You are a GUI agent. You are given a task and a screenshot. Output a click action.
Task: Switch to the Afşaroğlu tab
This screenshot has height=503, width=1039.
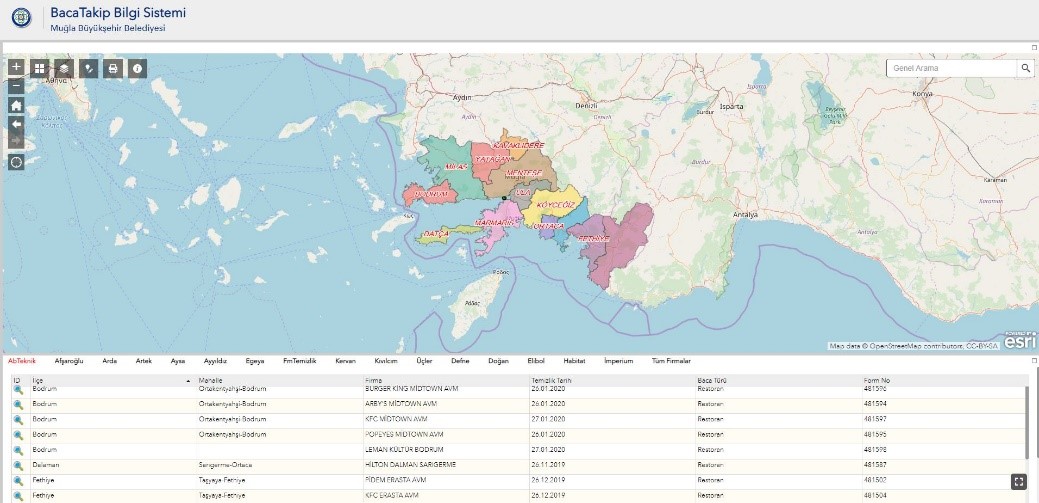pos(69,361)
